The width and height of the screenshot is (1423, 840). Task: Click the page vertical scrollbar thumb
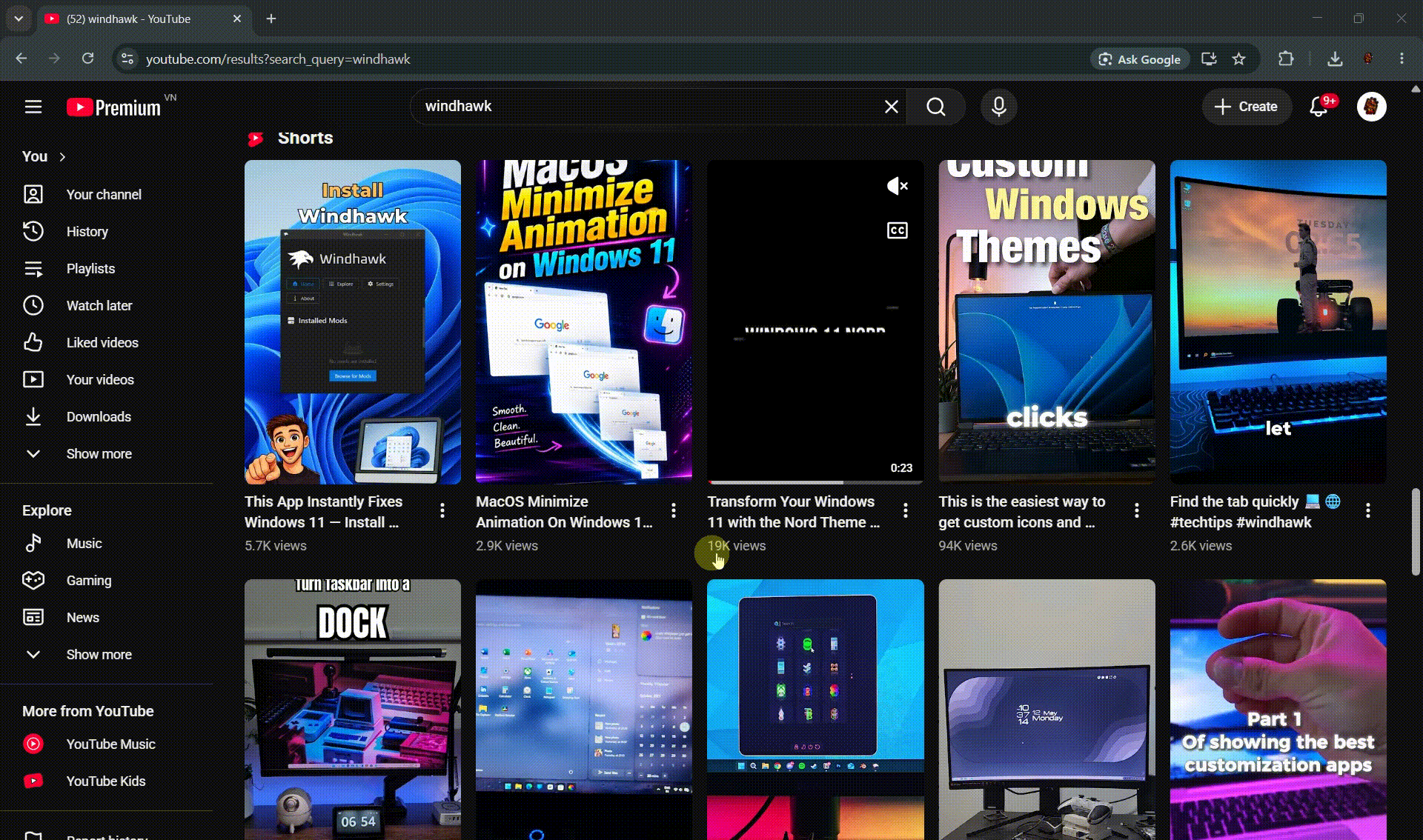click(1416, 531)
